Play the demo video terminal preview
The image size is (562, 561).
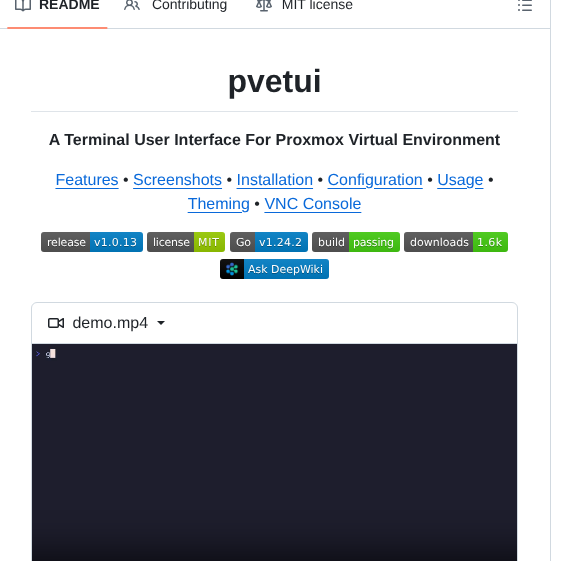(x=274, y=452)
